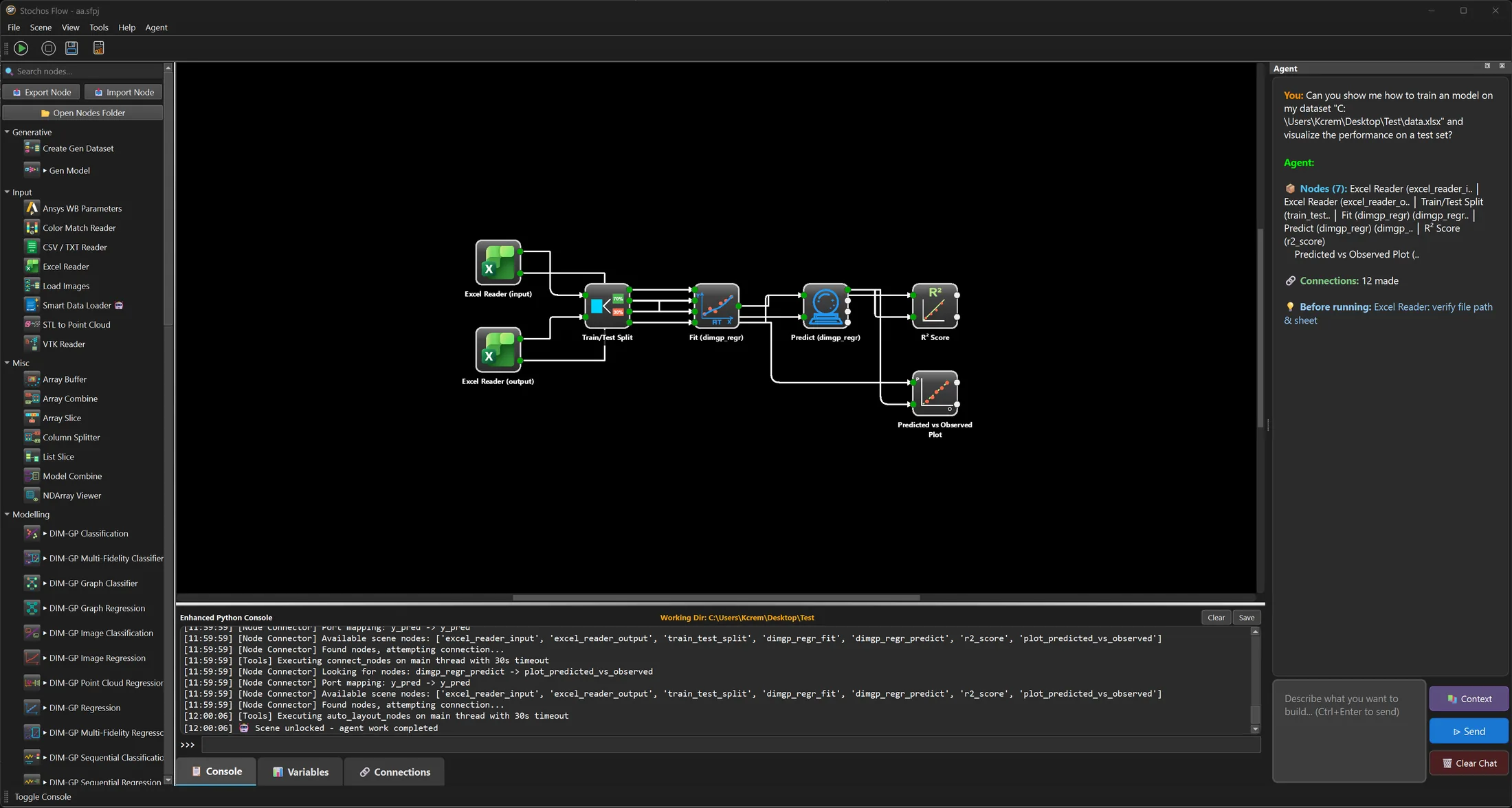Collapse the Input category
Screen dimensions: 1512x808
(7, 192)
